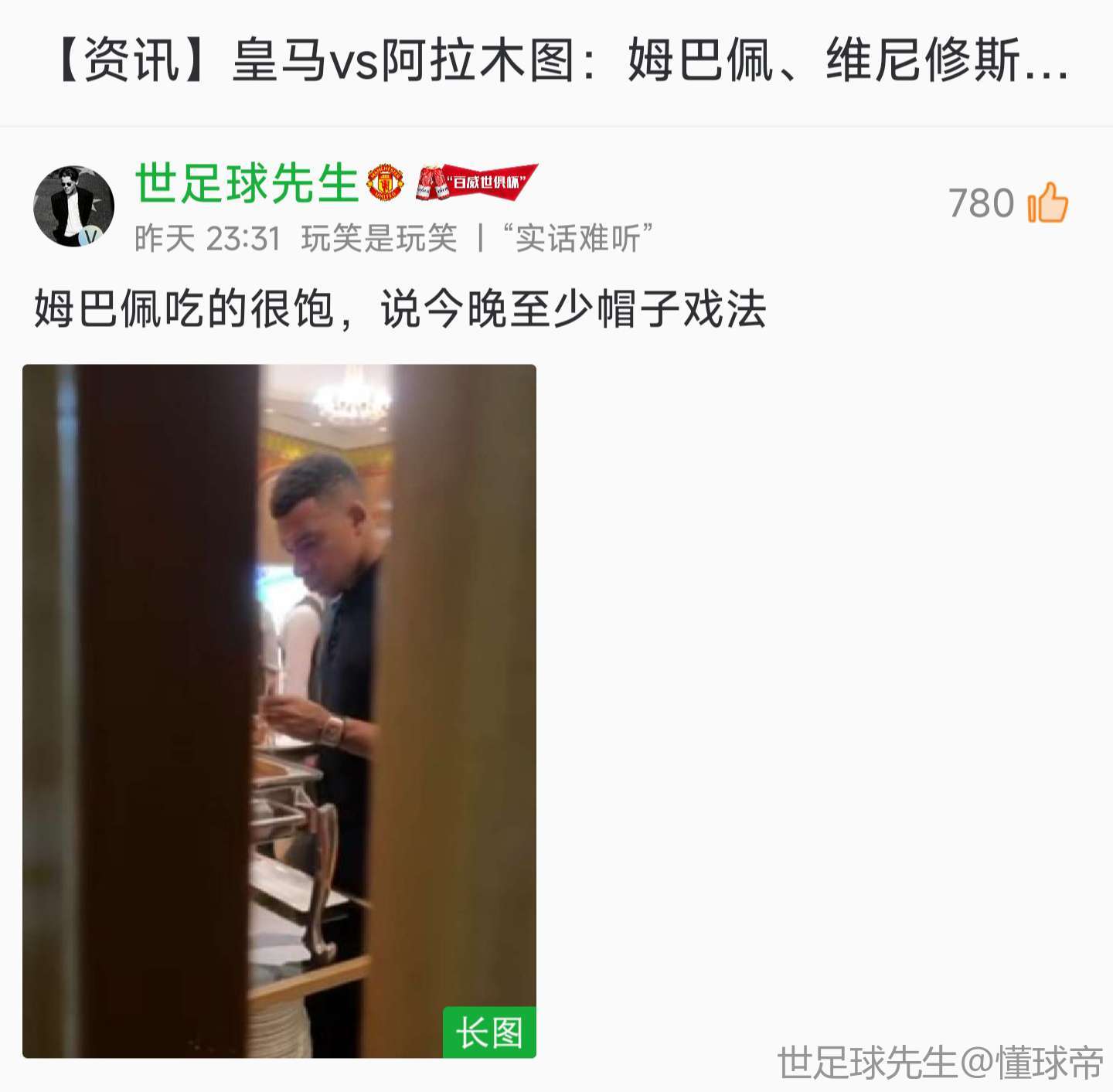This screenshot has height=1092, width=1113.
Task: Open the 长图 long image tag
Action: click(489, 1032)
